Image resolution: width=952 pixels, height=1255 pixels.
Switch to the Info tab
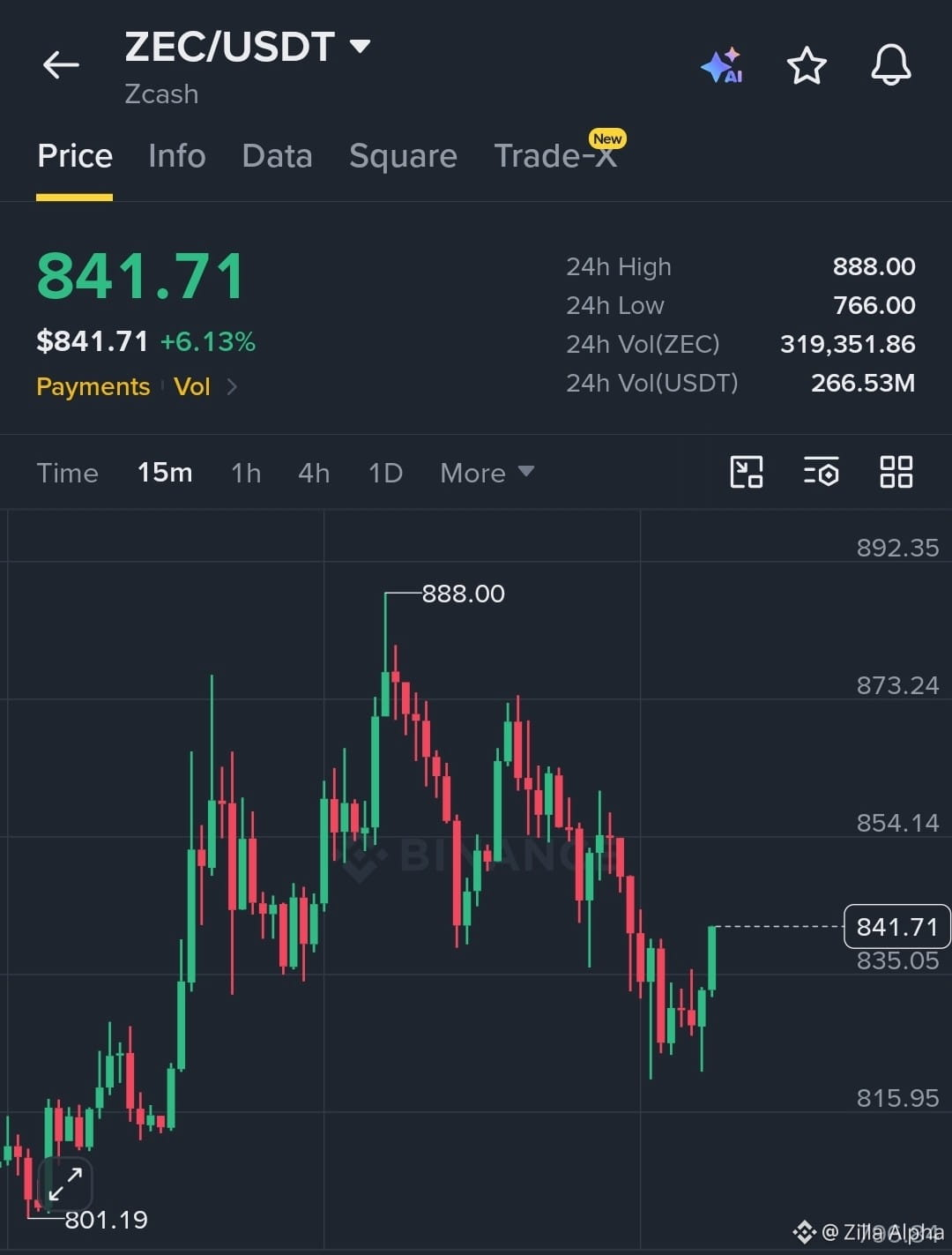[x=177, y=156]
